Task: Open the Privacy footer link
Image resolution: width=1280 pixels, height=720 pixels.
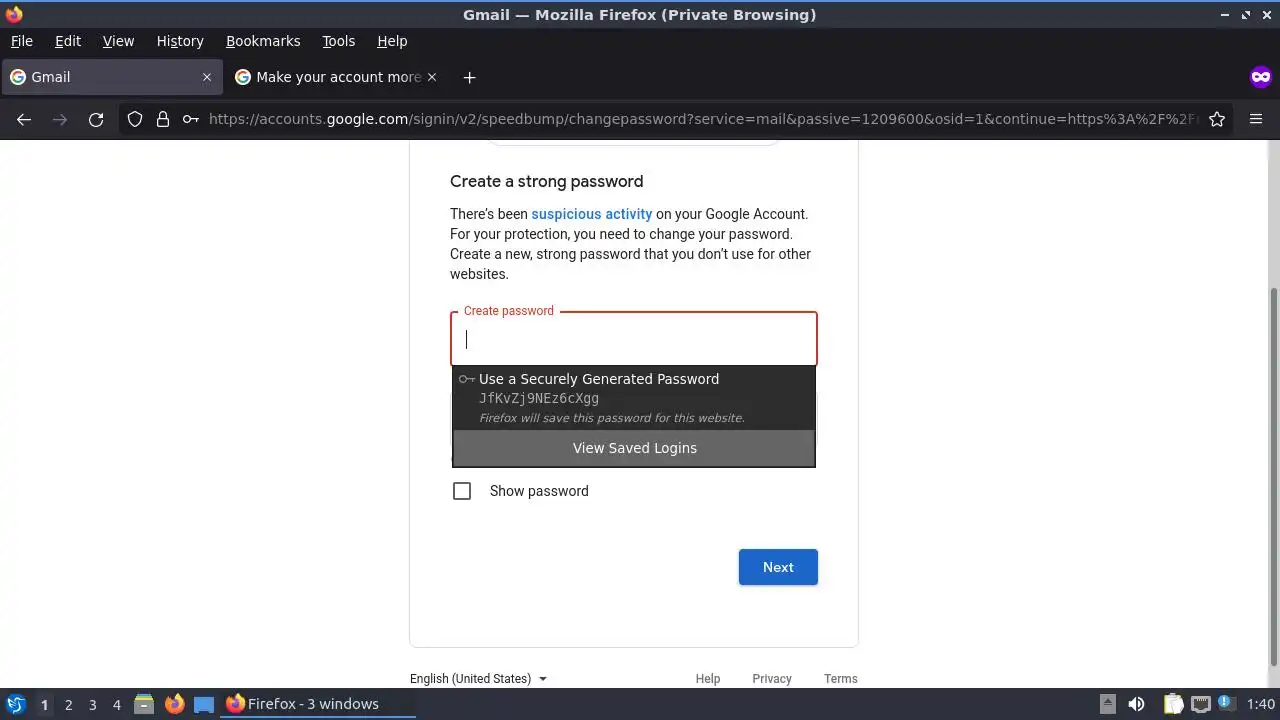Action: (x=772, y=678)
